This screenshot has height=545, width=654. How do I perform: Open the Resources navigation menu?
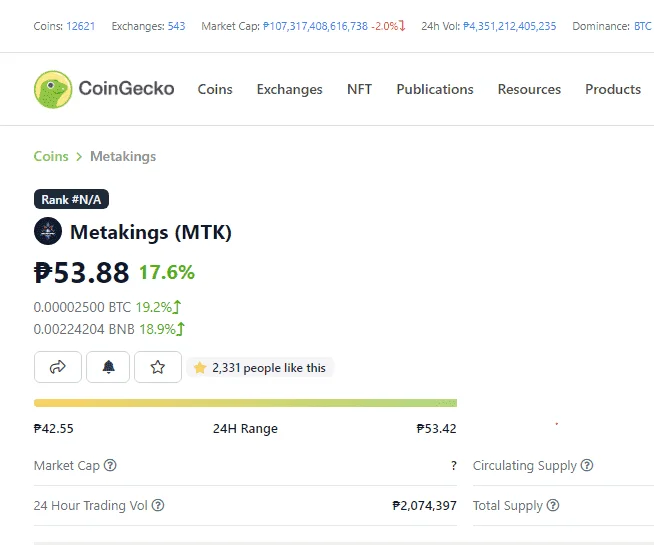point(529,89)
